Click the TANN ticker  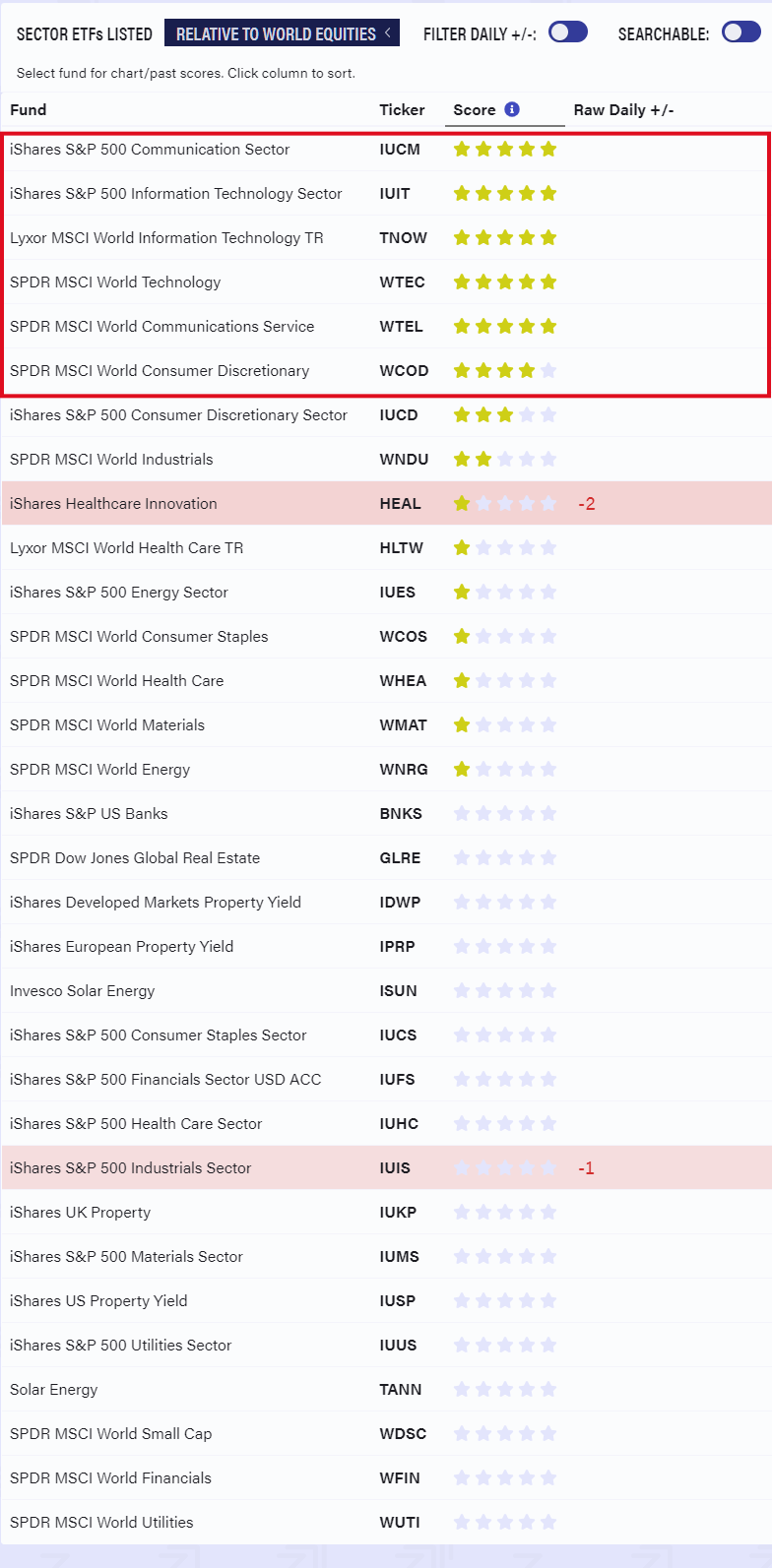401,1390
